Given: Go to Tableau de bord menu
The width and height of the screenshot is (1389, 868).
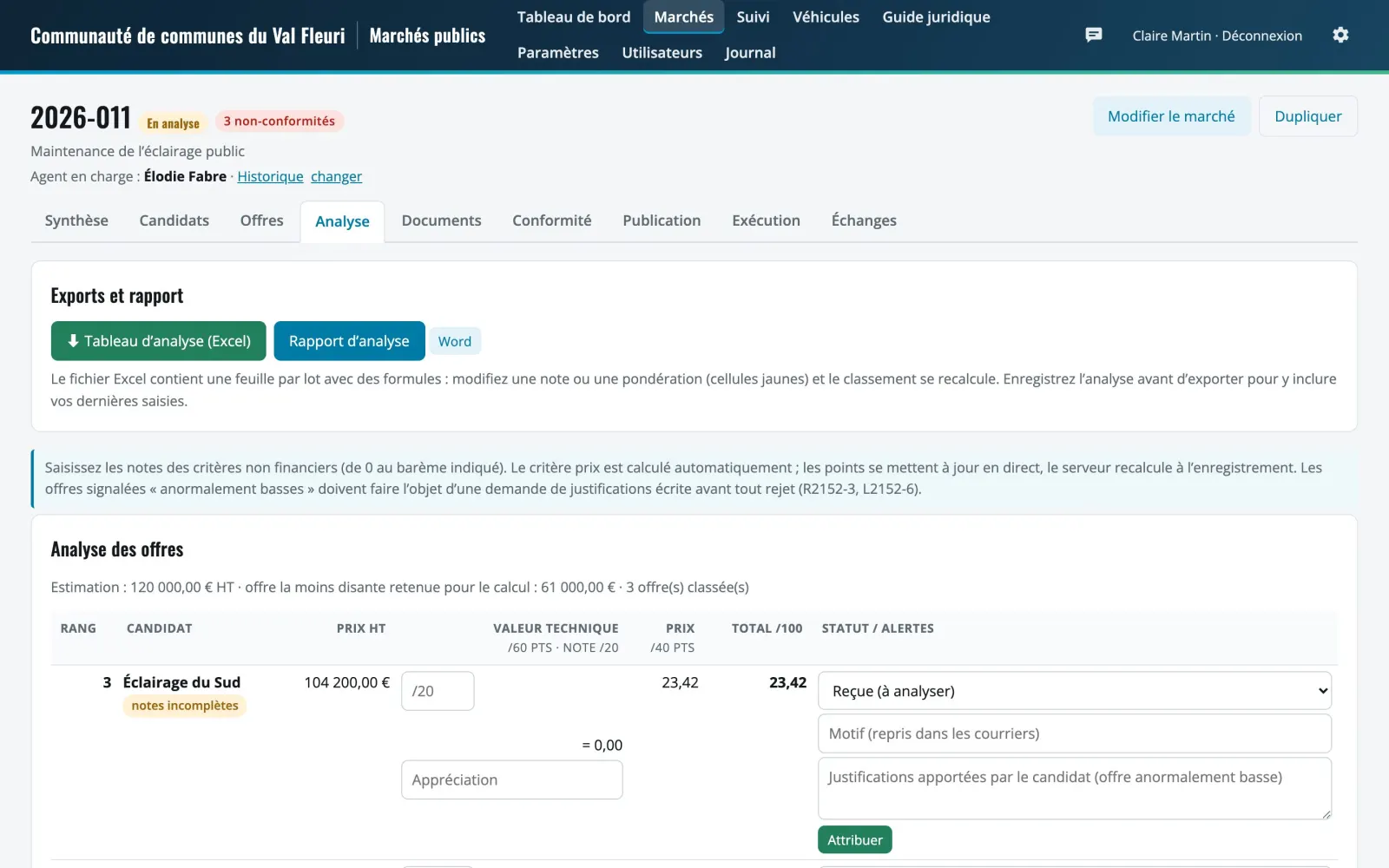Looking at the screenshot, I should coord(574,17).
